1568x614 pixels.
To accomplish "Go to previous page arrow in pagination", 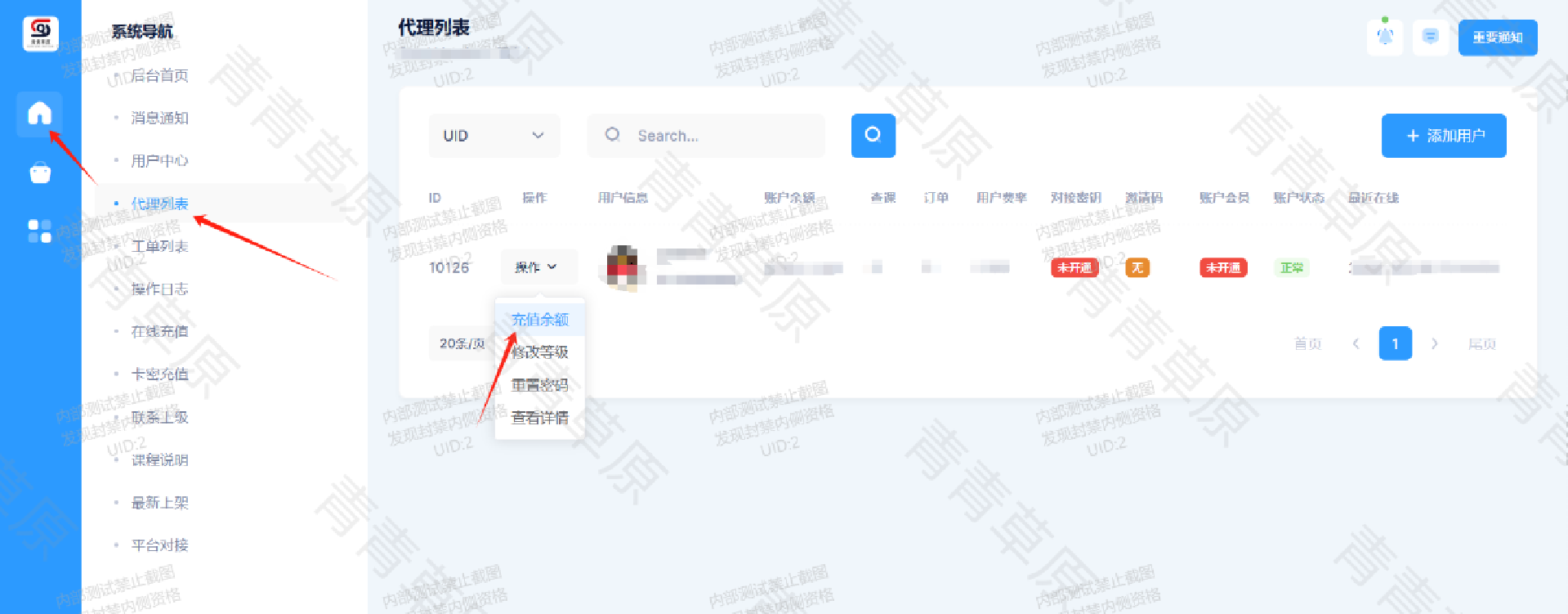I will (1356, 344).
